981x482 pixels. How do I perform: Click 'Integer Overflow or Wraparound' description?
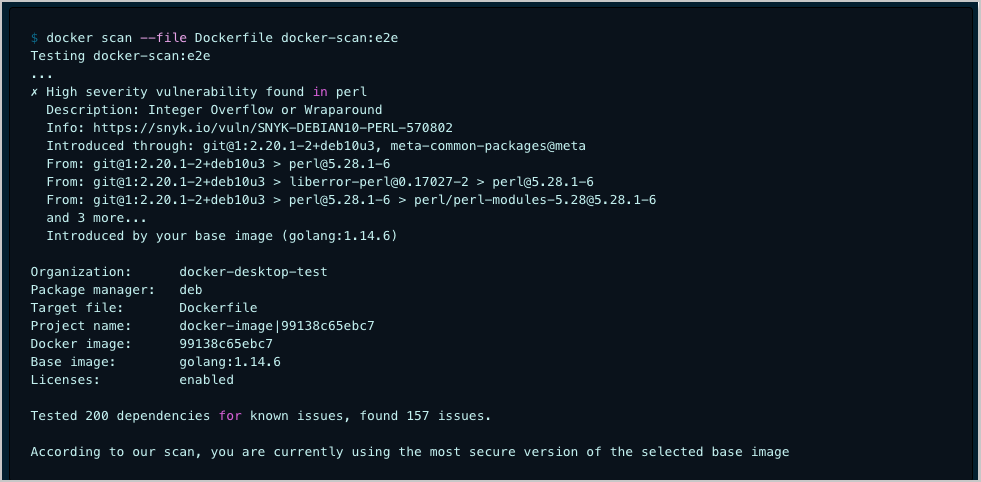pos(265,110)
